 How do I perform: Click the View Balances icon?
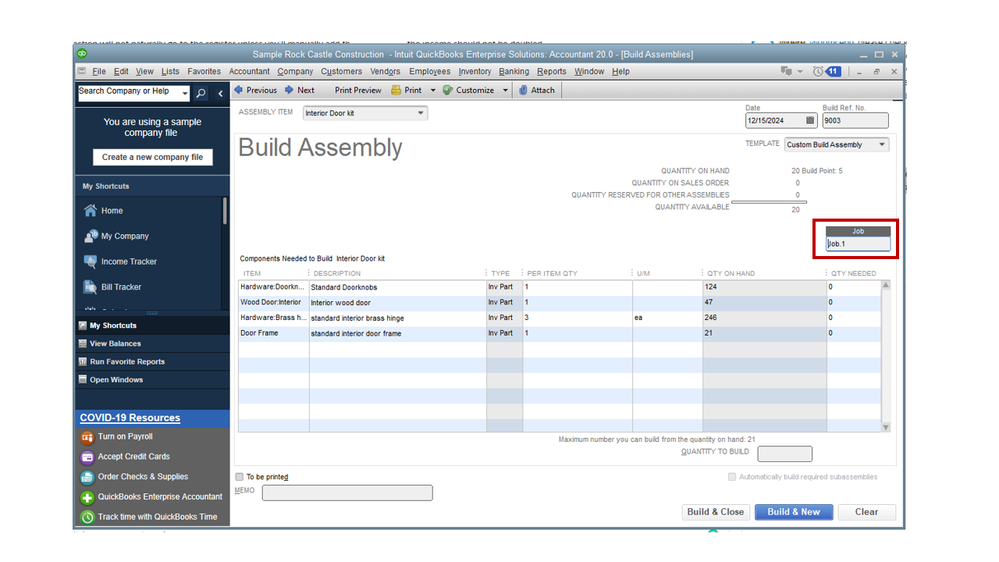pyautogui.click(x=82, y=343)
